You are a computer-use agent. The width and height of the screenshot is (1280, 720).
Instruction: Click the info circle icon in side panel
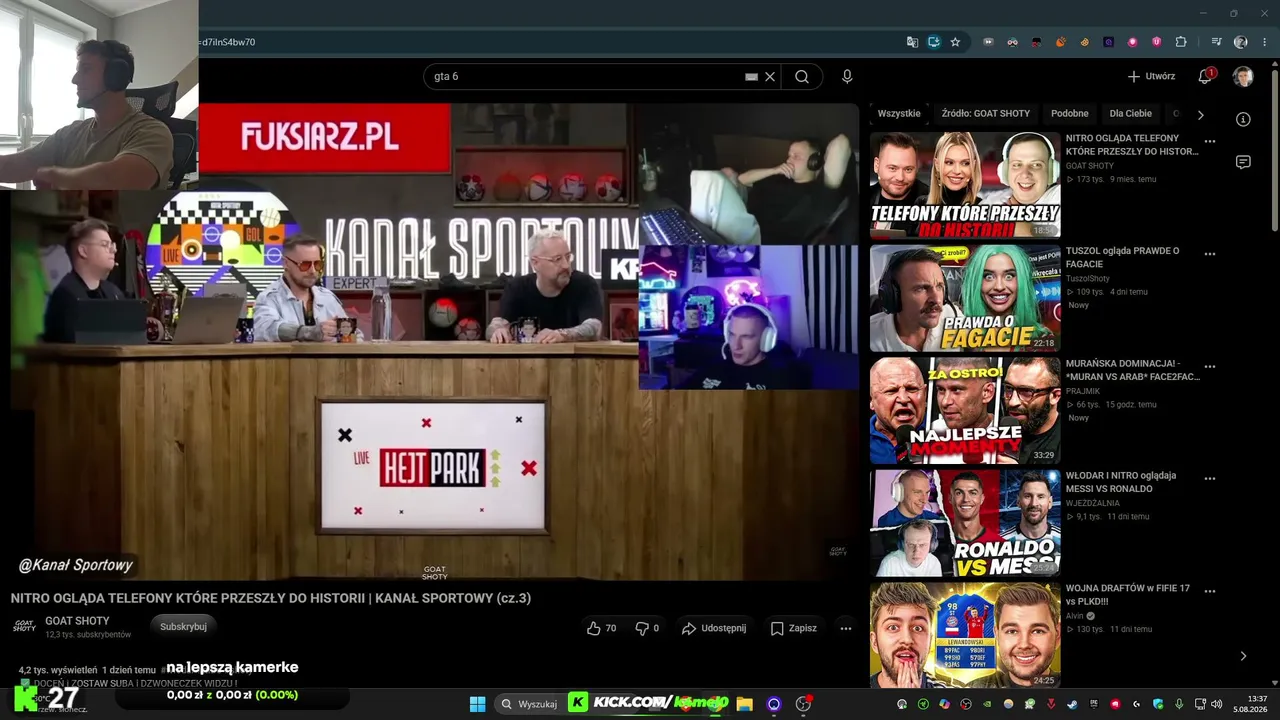click(1243, 119)
